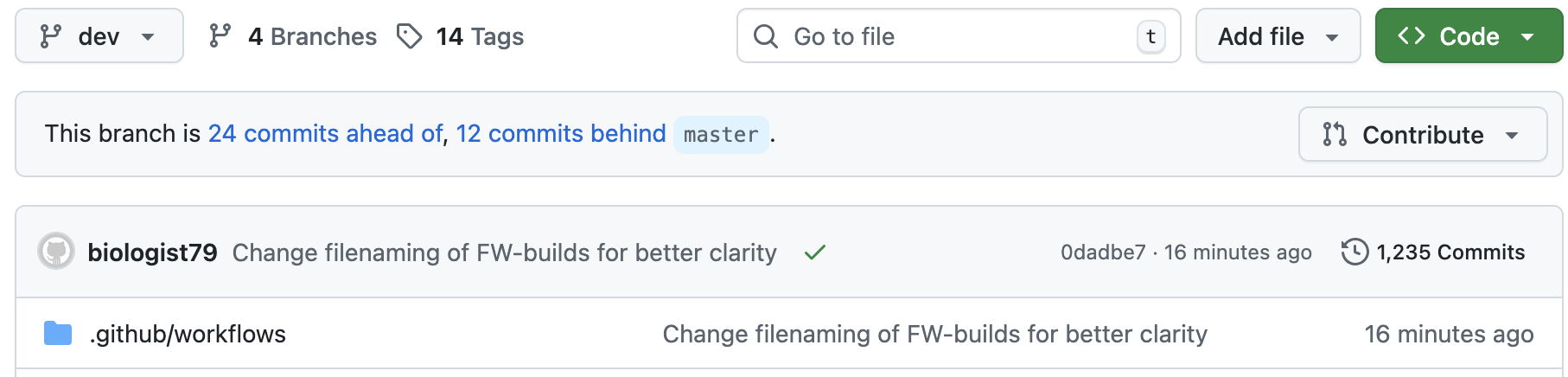1568x377 pixels.
Task: Open commit hash 0dadbe7
Action: (1103, 252)
